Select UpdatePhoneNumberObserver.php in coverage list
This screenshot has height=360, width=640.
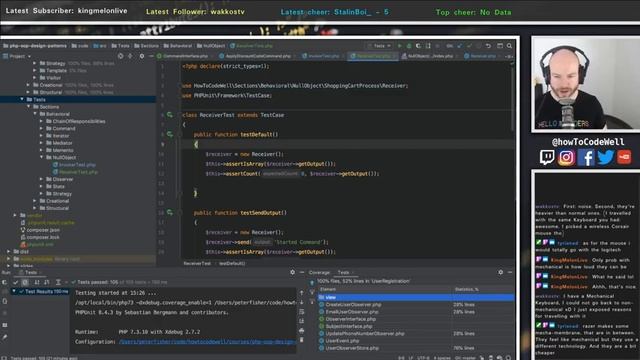pos(365,333)
